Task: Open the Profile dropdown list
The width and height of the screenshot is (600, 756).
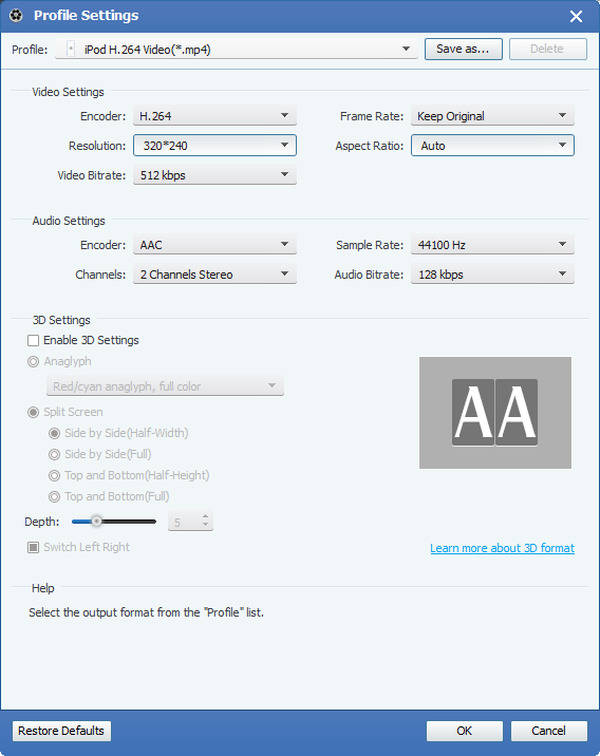Action: 242,48
